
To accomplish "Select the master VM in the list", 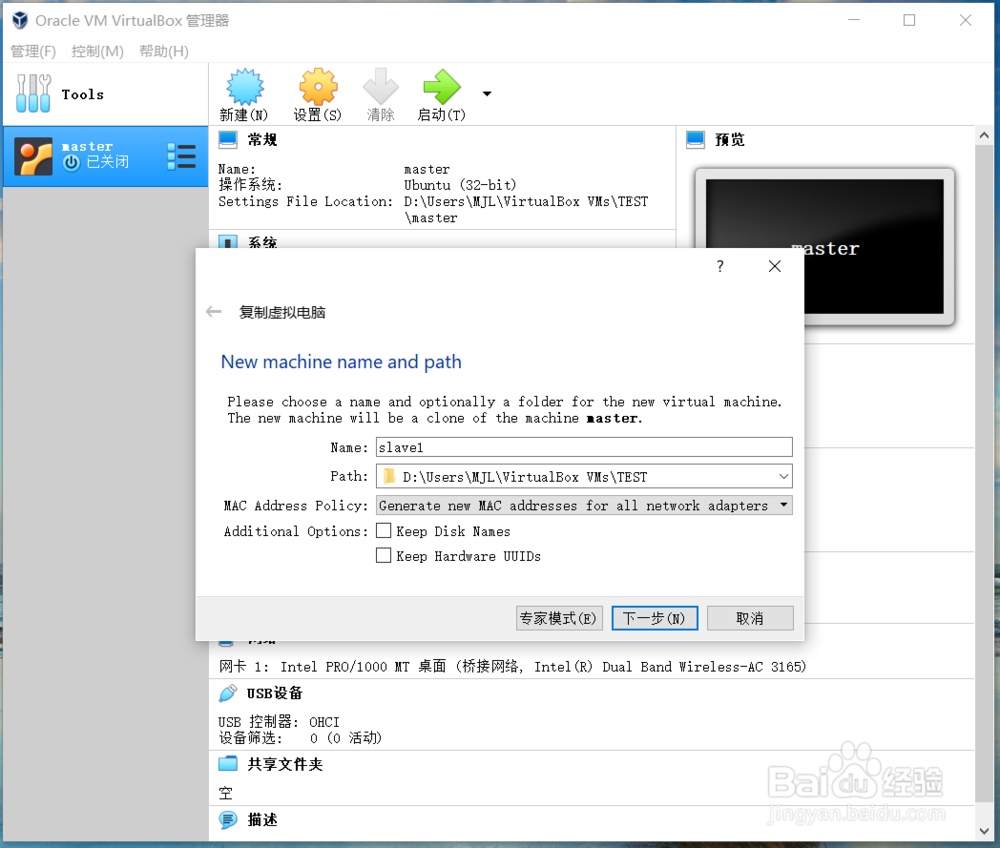I will 105,156.
